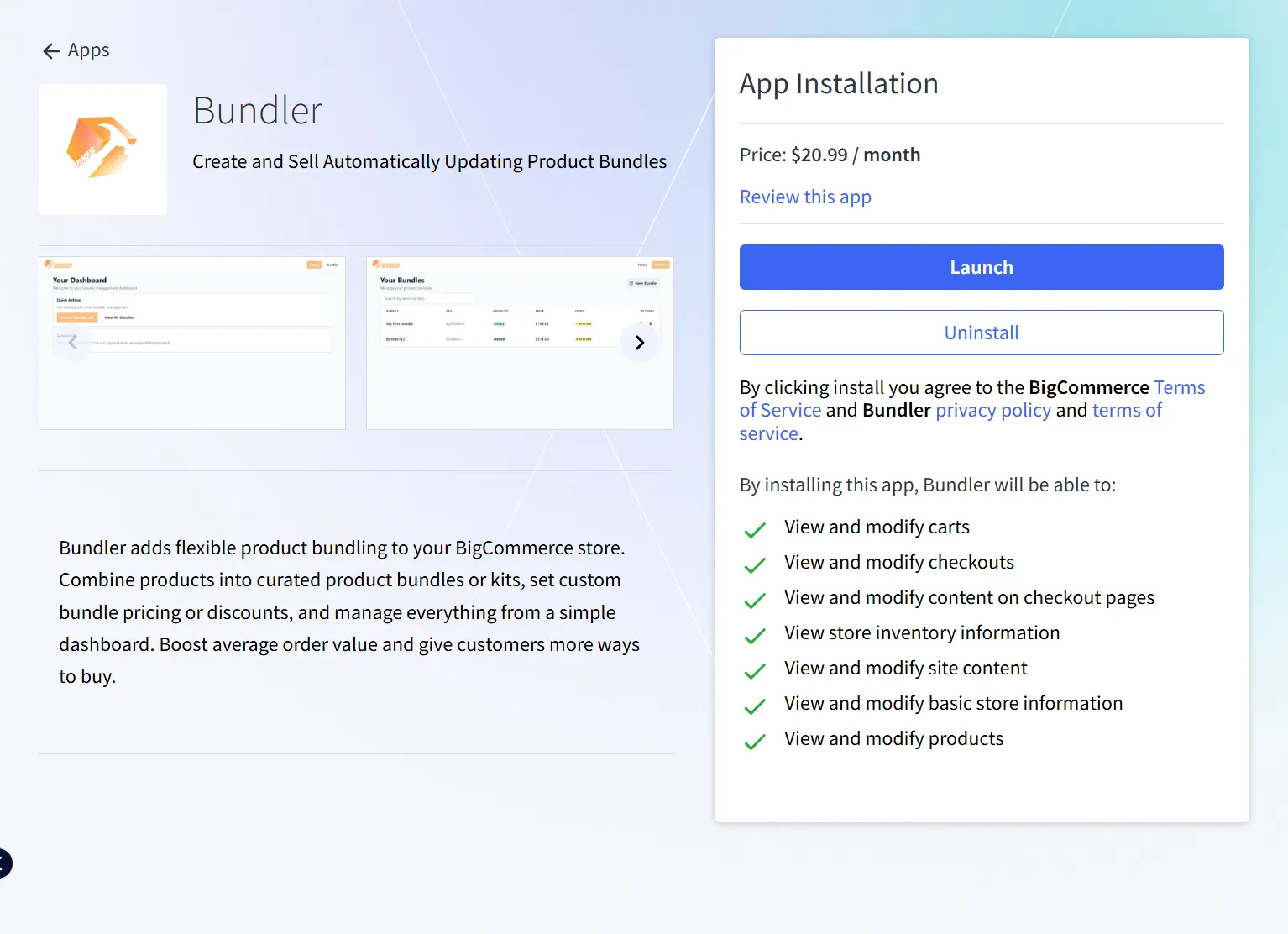
Task: Click the Apps back label
Action: point(88,50)
